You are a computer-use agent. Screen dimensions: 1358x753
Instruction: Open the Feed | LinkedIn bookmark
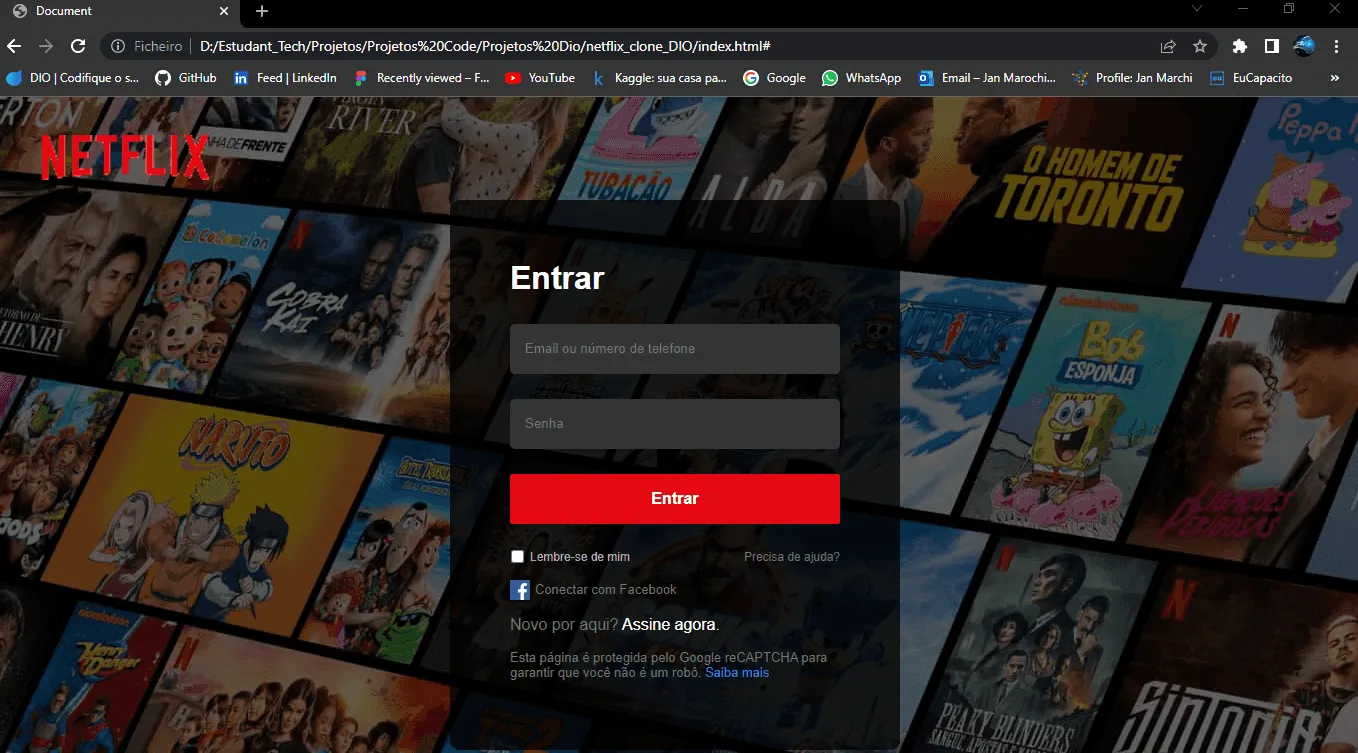[x=285, y=77]
